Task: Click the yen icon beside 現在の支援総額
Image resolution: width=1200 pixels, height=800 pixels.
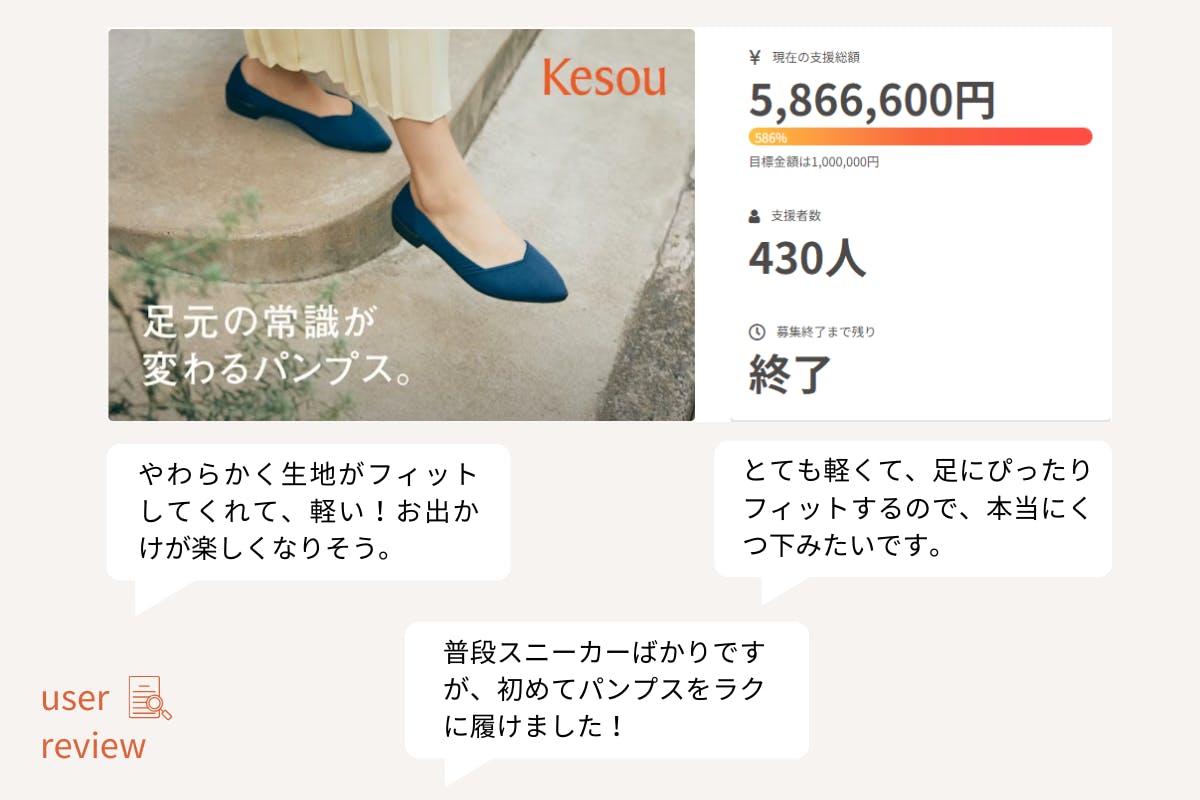Action: (x=755, y=58)
